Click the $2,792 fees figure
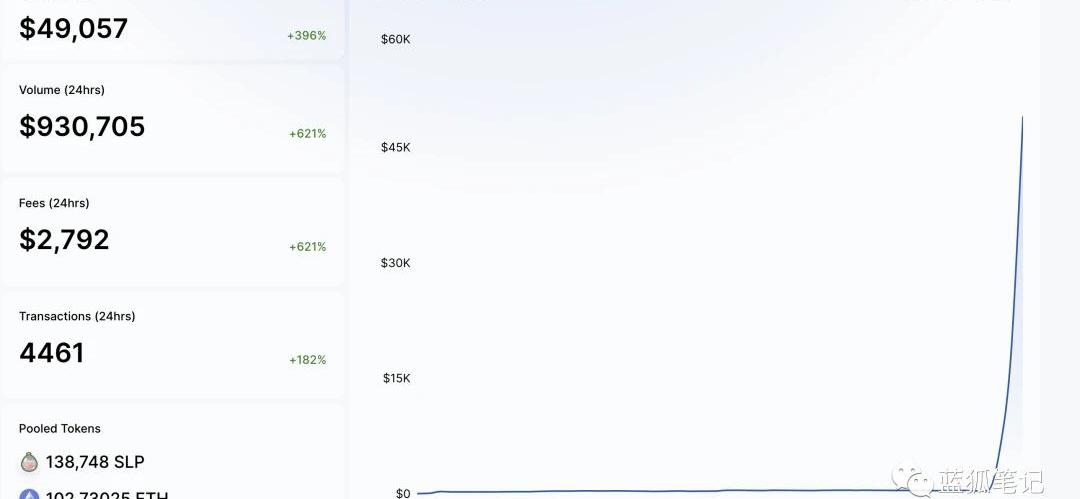This screenshot has height=499, width=1080. click(64, 240)
